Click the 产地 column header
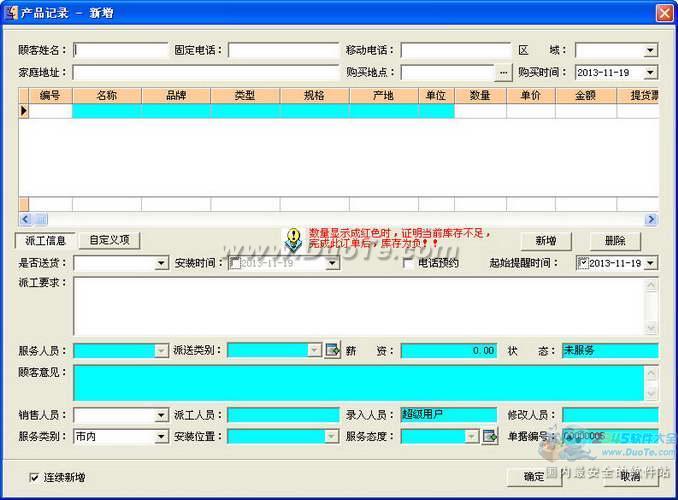The width and height of the screenshot is (678, 500). tap(384, 96)
